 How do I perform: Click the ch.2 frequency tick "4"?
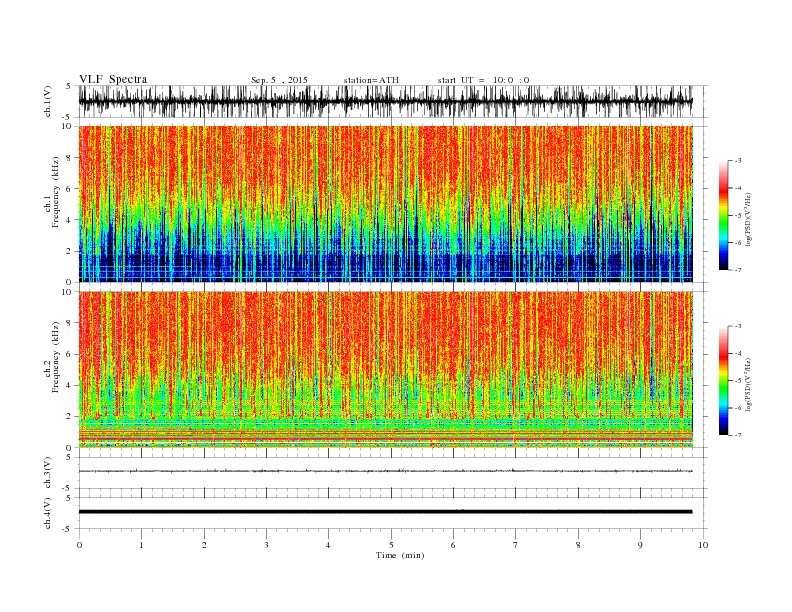coord(70,385)
